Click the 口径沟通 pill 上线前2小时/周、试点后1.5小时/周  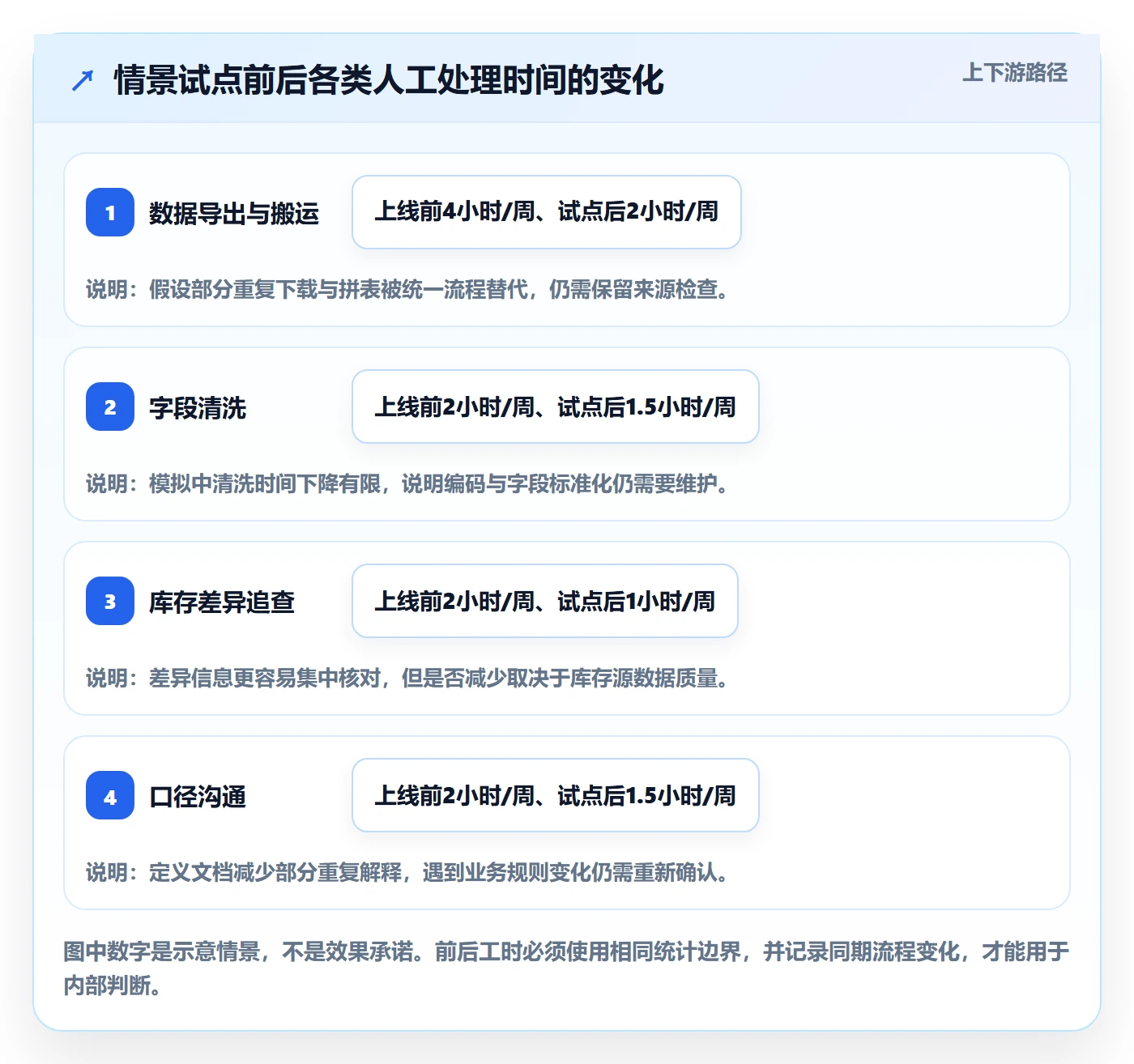pos(556,795)
